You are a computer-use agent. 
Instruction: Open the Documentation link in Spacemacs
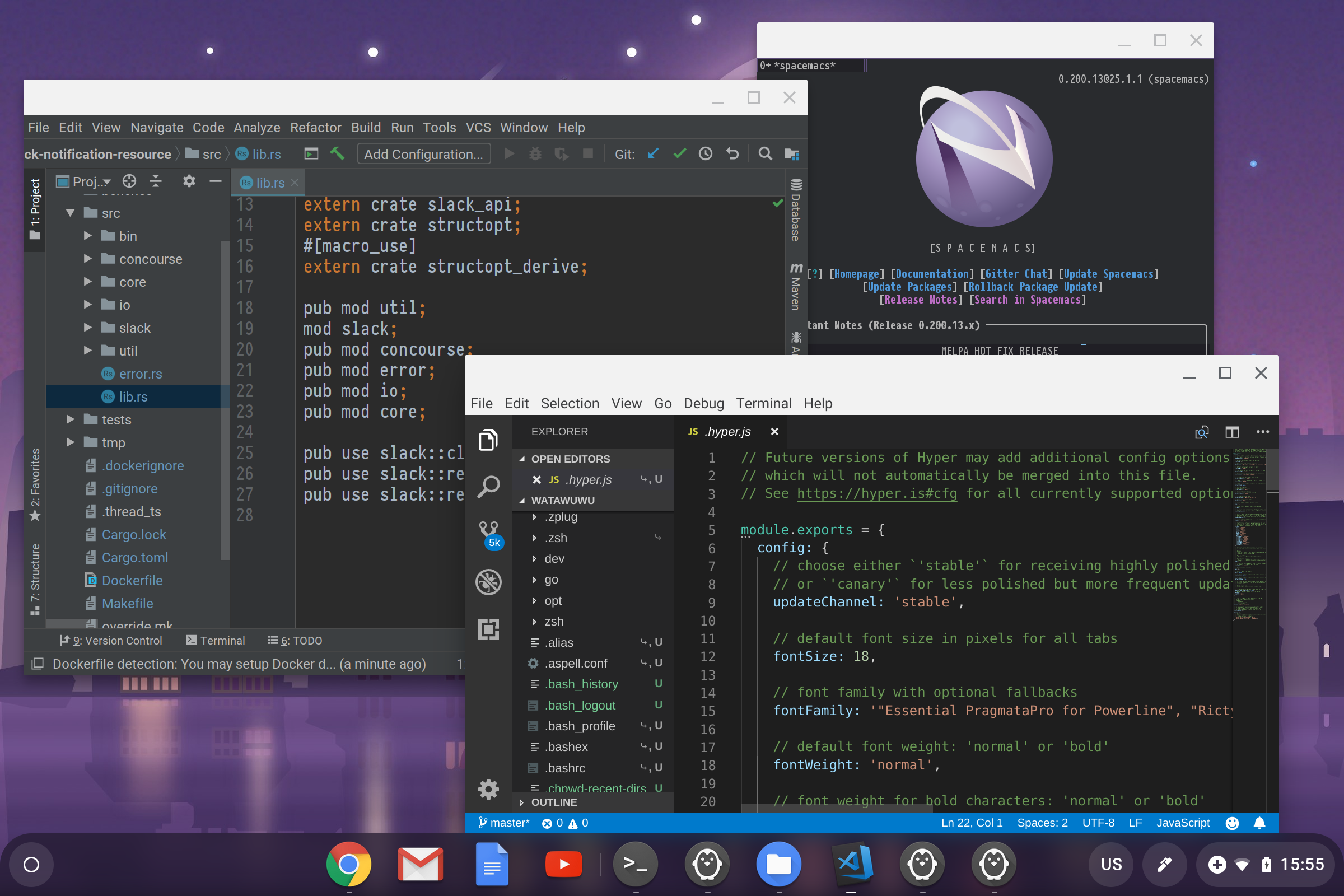click(932, 274)
